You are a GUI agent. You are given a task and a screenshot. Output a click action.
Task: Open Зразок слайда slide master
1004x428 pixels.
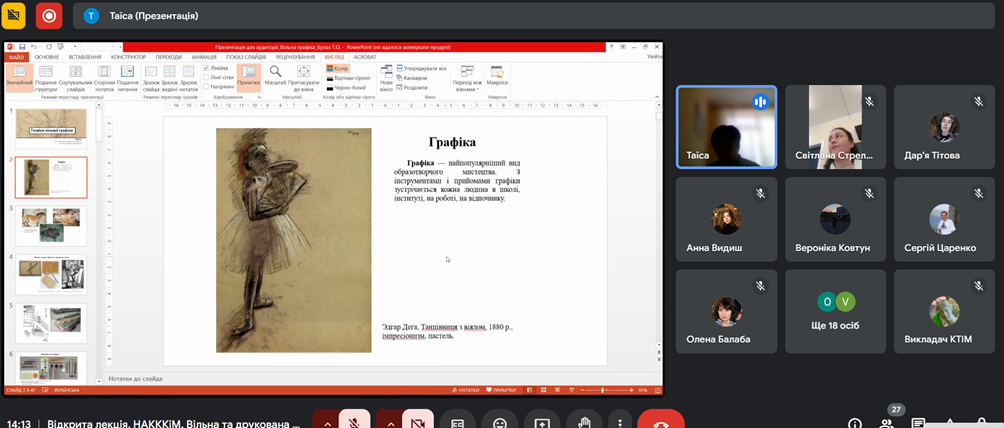point(151,78)
